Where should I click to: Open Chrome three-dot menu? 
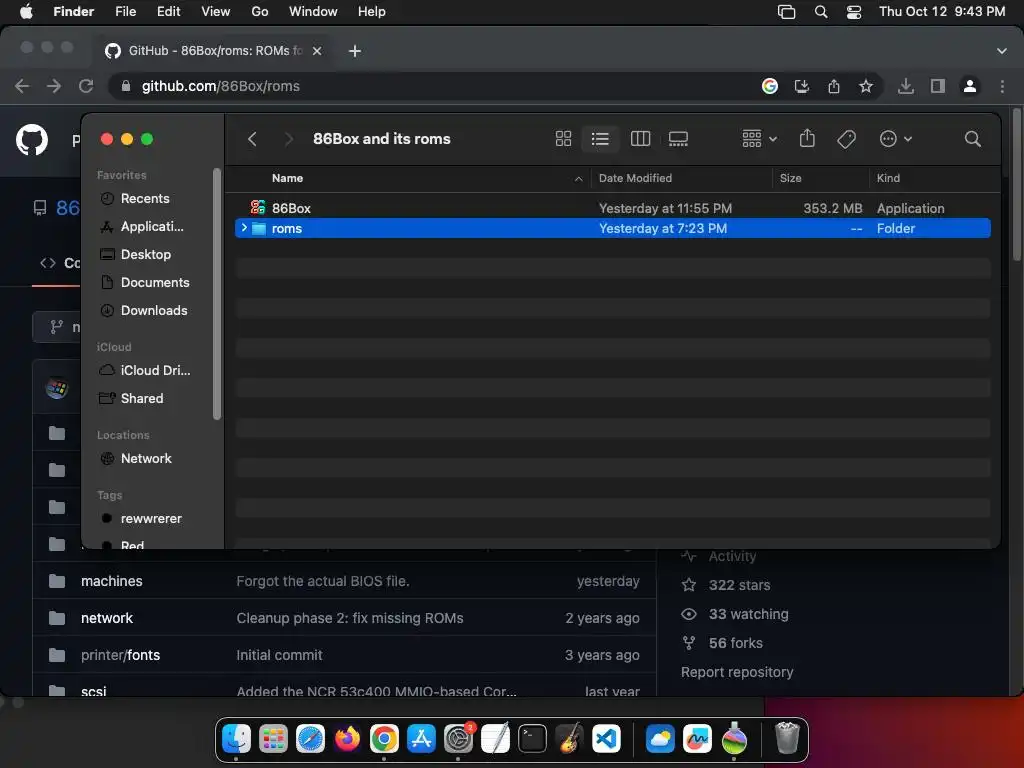[1002, 86]
